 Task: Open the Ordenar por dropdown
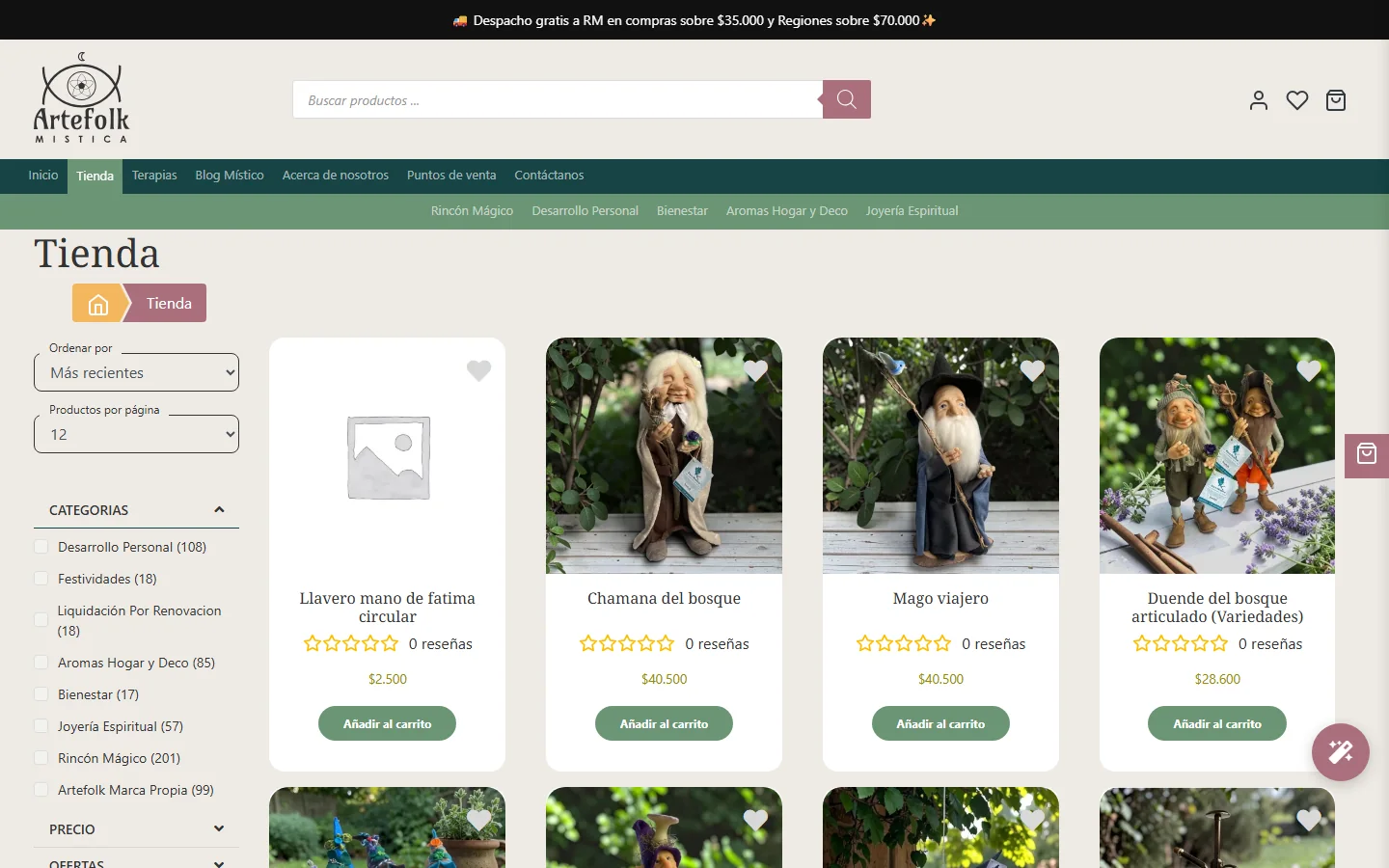tap(136, 372)
